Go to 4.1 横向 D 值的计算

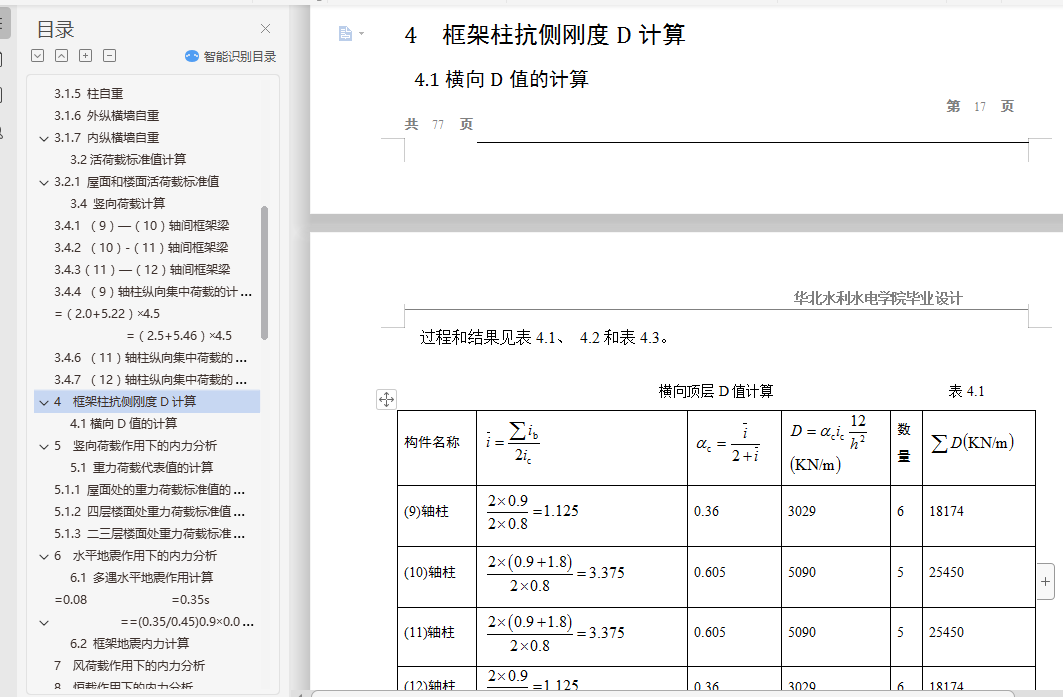(123, 423)
